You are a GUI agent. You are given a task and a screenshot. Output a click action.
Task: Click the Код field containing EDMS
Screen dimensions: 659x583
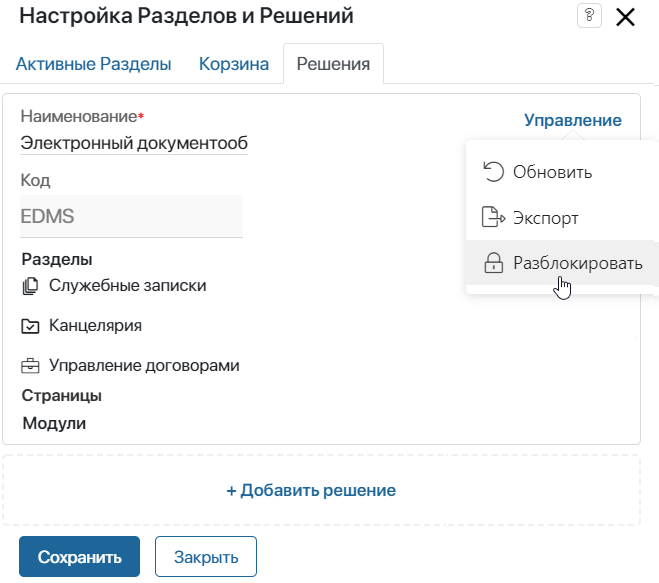(131, 216)
